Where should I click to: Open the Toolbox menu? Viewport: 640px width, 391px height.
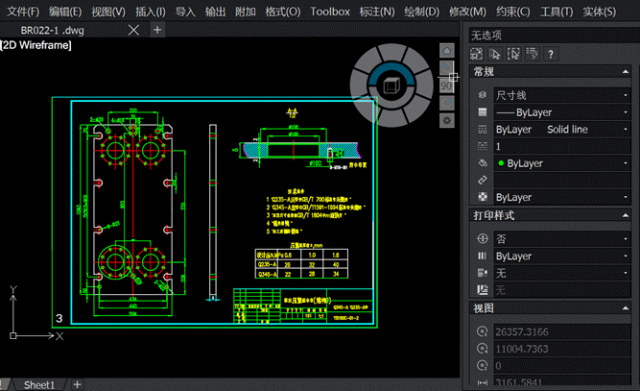[330, 11]
